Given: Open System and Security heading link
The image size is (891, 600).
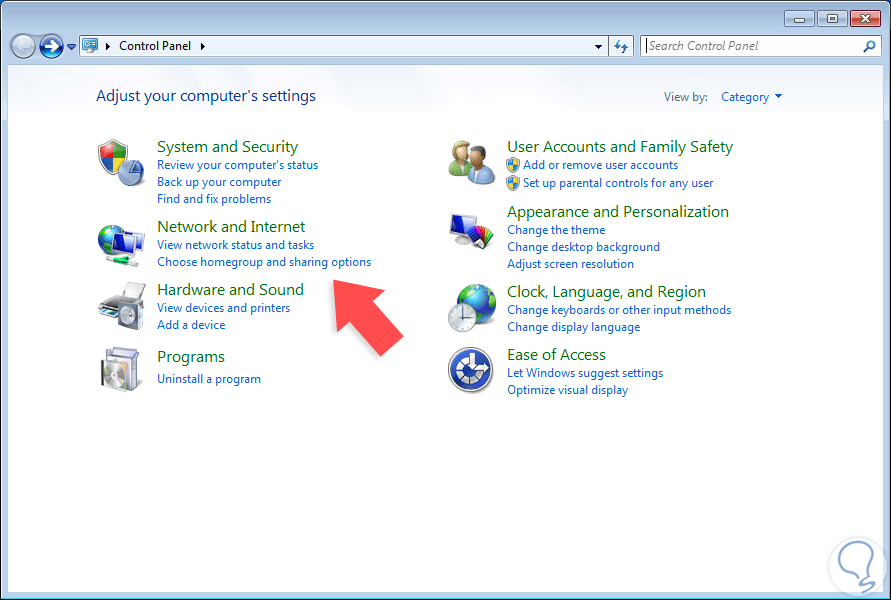Looking at the screenshot, I should click(227, 147).
